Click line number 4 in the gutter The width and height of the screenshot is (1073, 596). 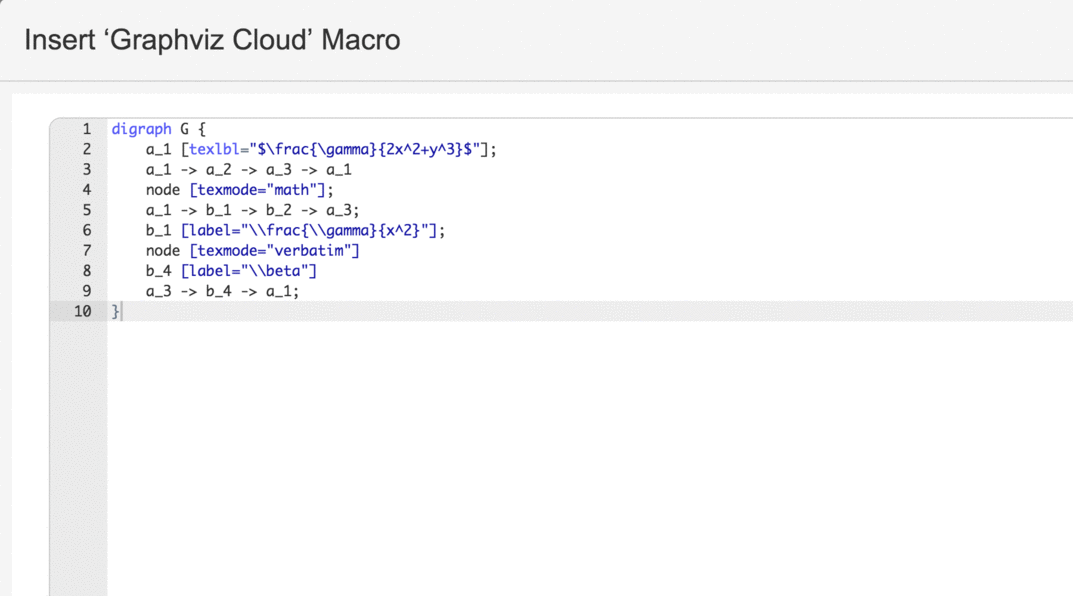(86, 190)
